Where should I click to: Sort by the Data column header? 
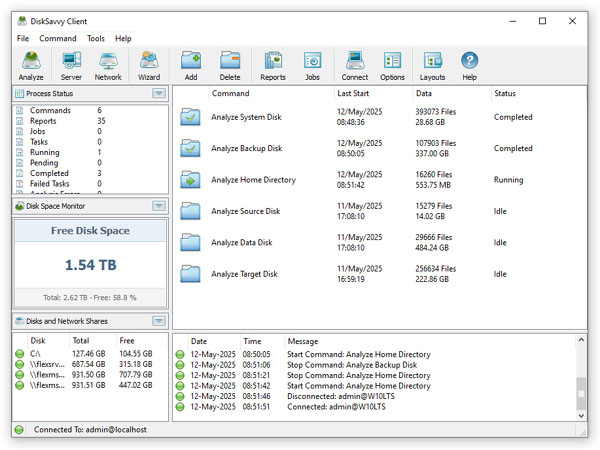452,94
